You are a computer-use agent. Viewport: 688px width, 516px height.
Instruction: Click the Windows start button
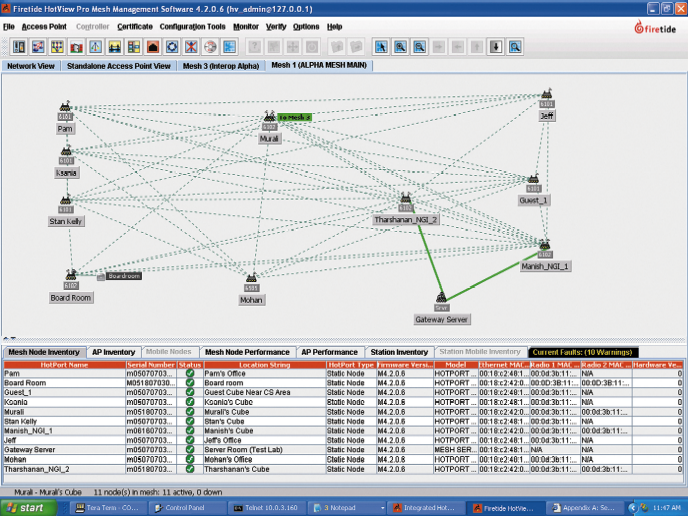pyautogui.click(x=29, y=508)
